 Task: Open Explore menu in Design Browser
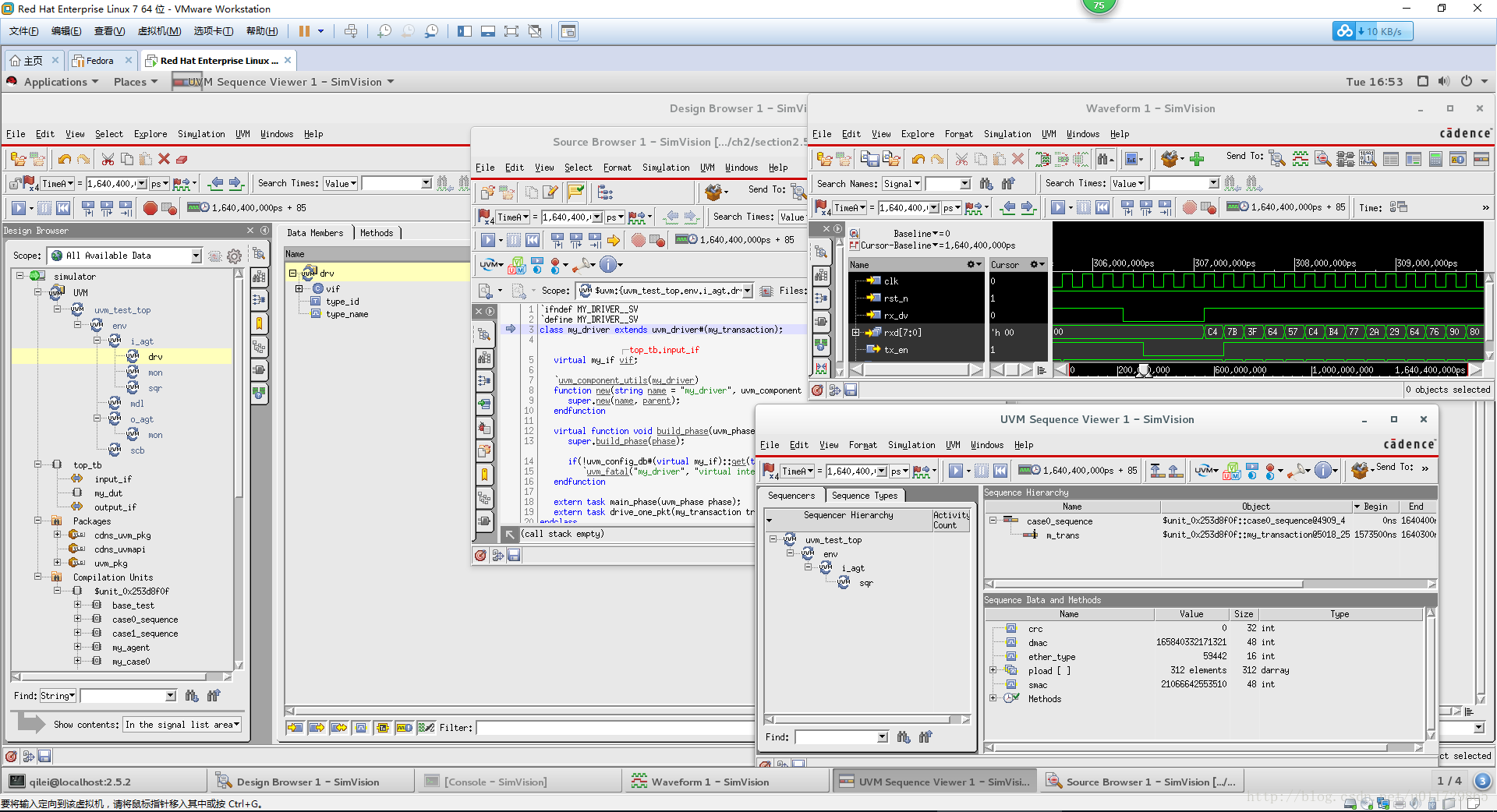(x=150, y=134)
